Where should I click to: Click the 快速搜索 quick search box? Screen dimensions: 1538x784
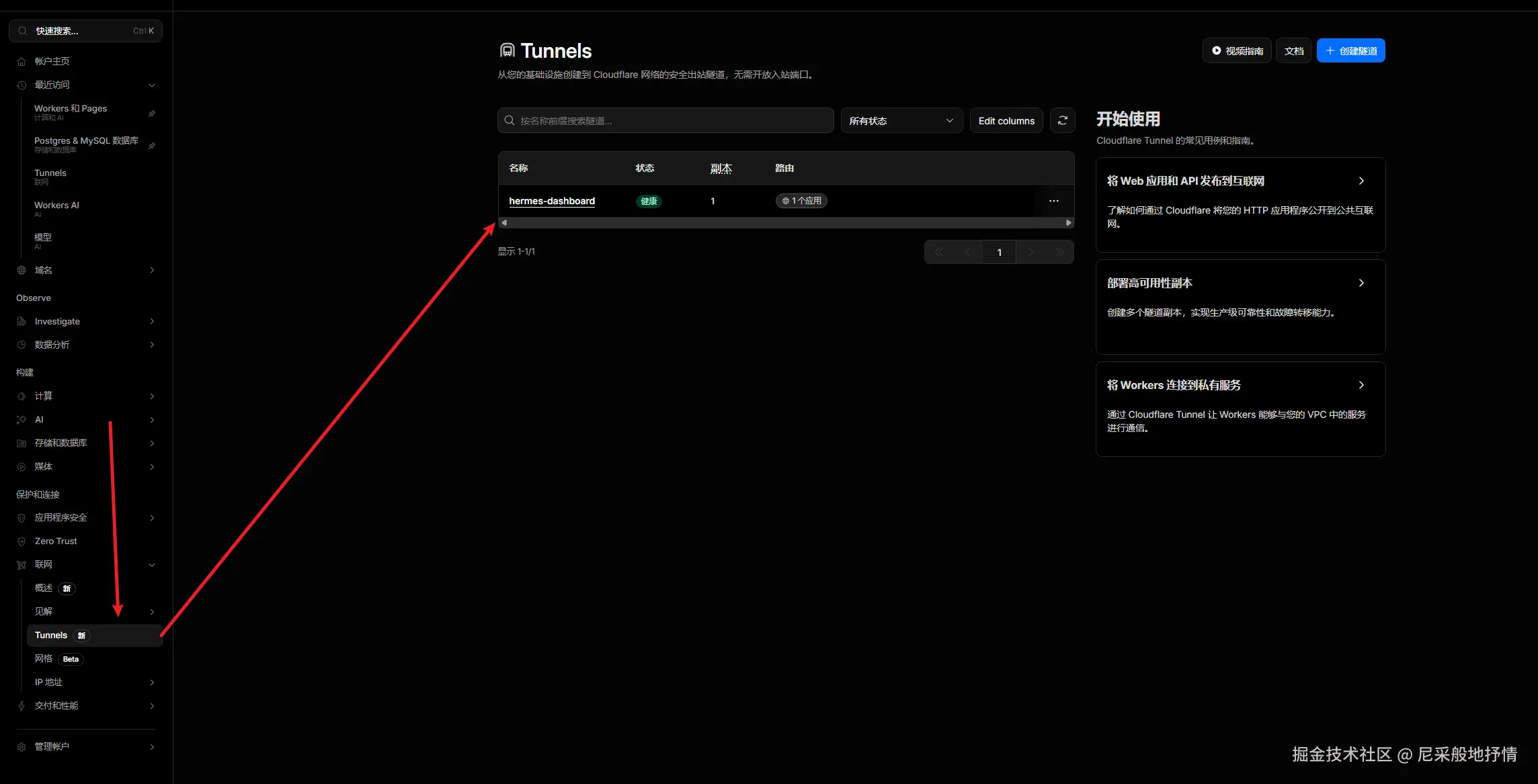[x=86, y=31]
